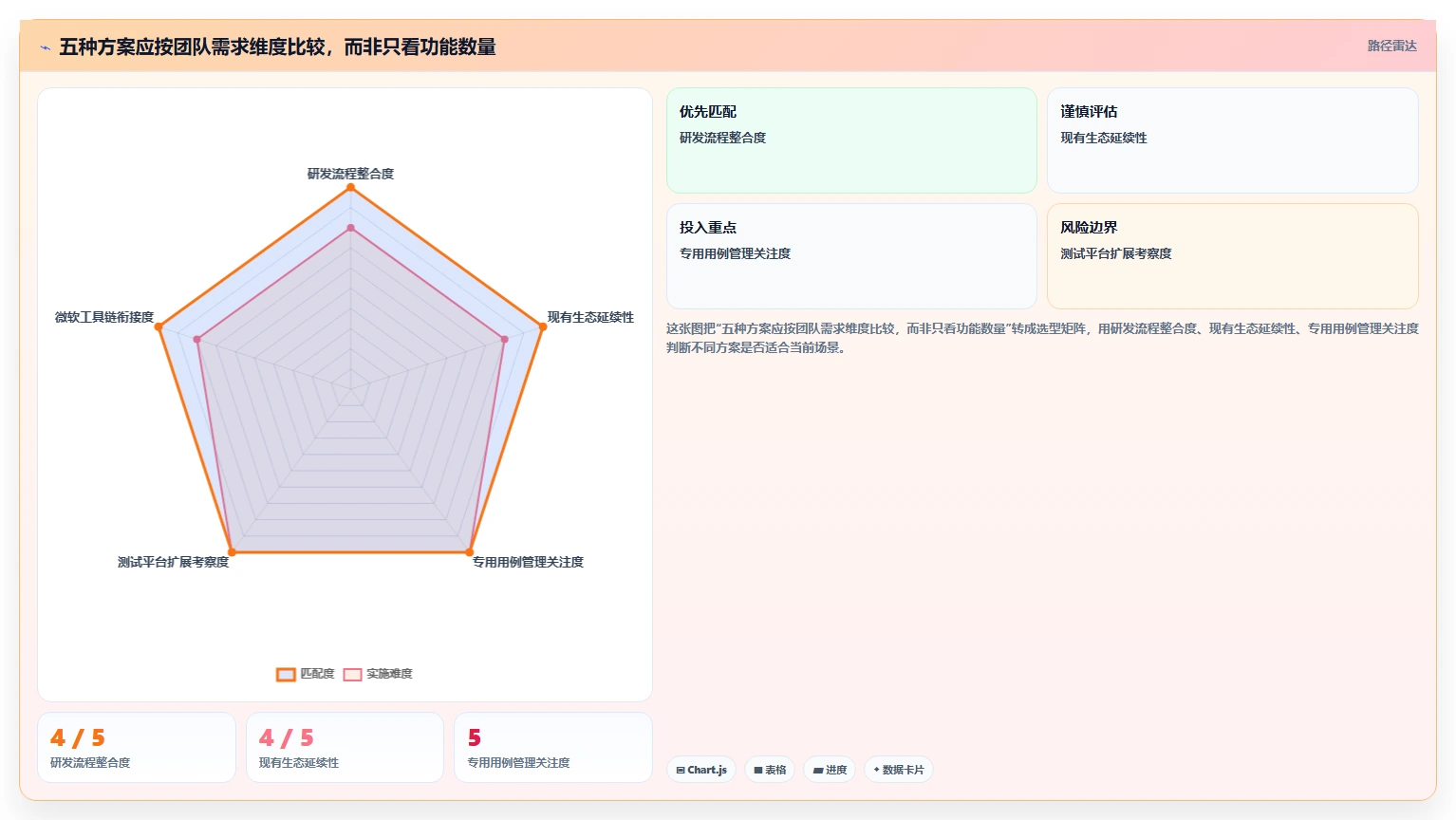This screenshot has width=1456, height=820.
Task: Click 专用用例管理关注度 text in the 投入重点 card
Action: pyautogui.click(x=735, y=253)
